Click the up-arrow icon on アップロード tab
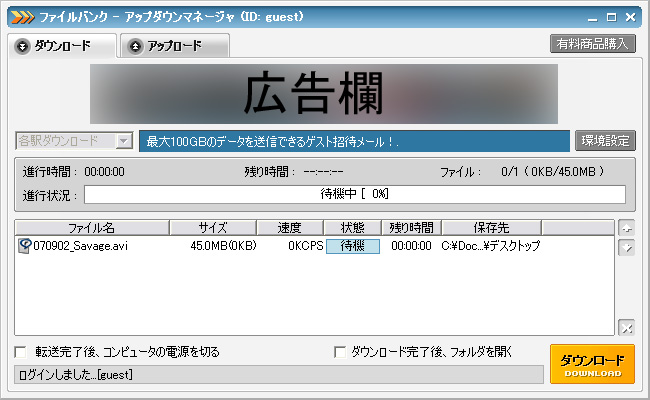The image size is (650, 400). click(135, 46)
